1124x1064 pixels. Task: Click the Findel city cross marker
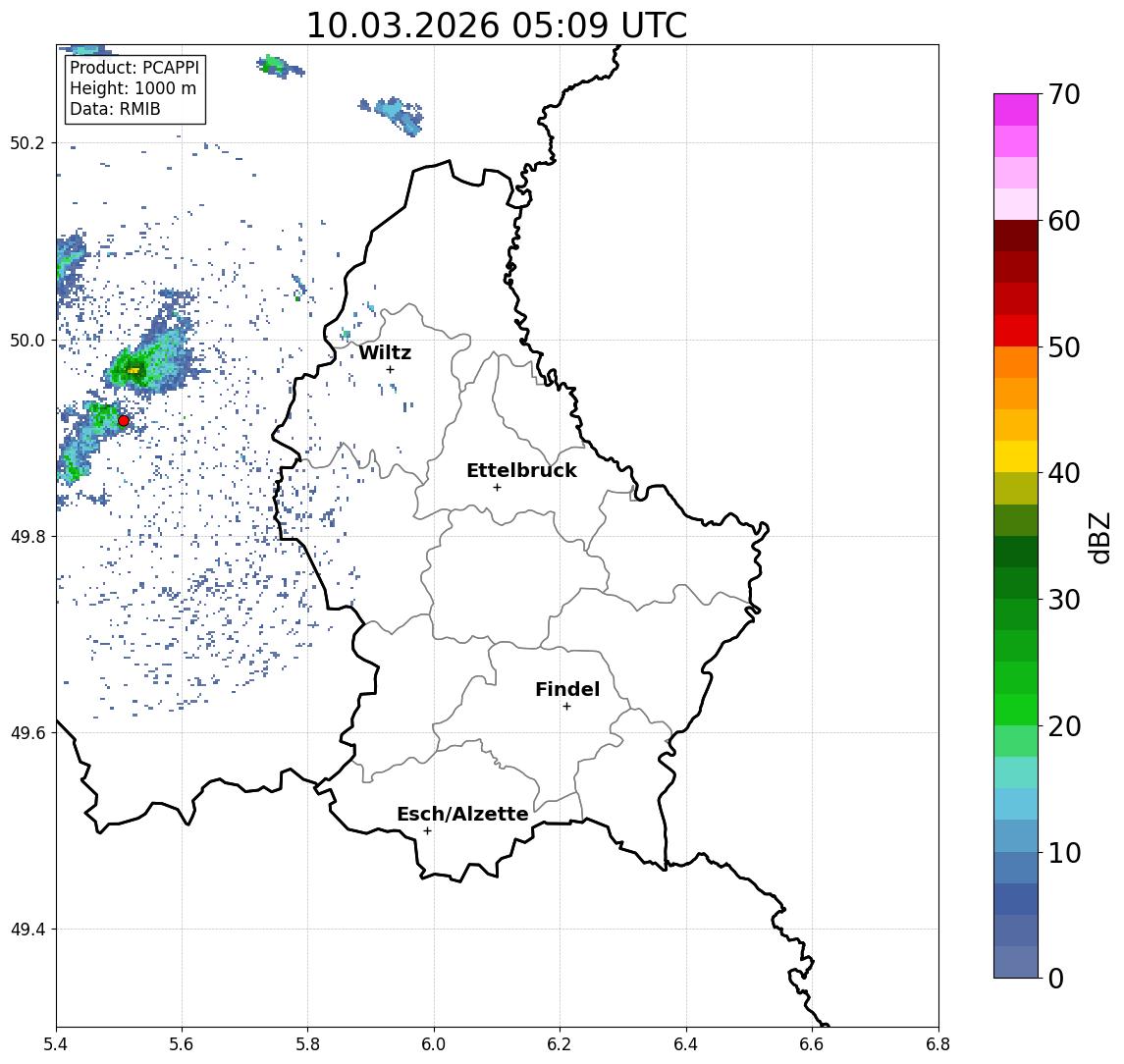pyautogui.click(x=566, y=707)
